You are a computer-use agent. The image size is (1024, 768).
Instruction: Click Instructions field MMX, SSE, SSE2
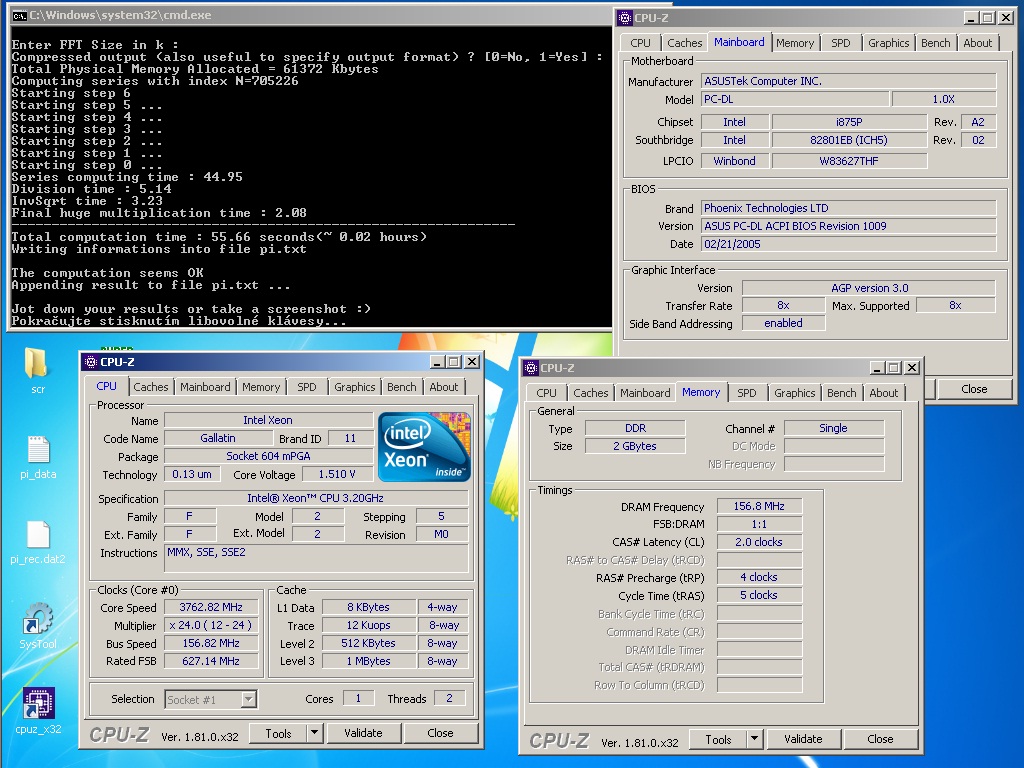click(316, 559)
